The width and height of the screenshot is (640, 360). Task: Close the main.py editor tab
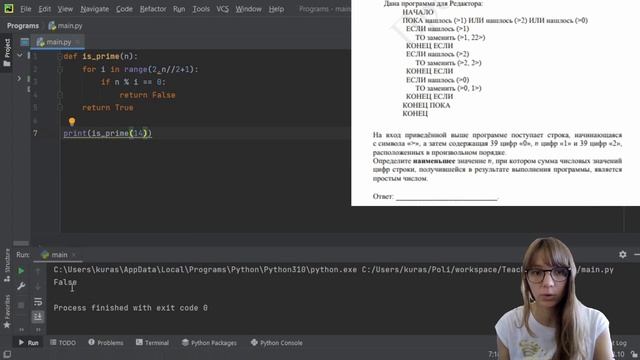tap(78, 42)
